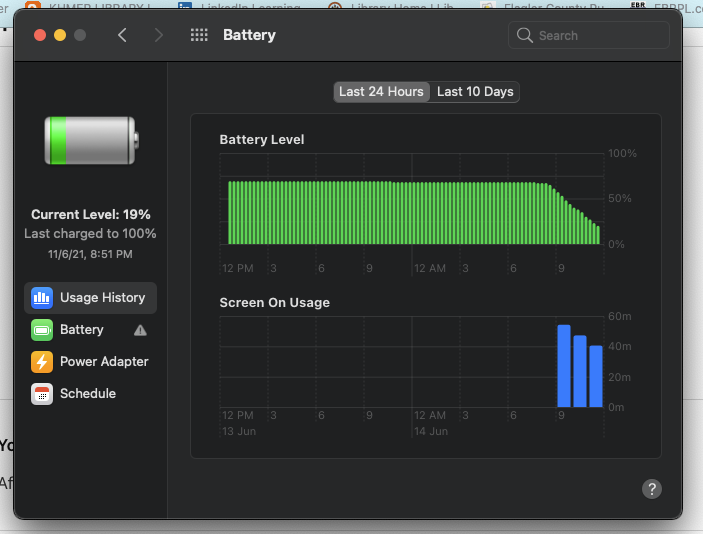Screen dimensions: 703x534
Task: Open the Show All preferences grid icon
Action: [199, 35]
